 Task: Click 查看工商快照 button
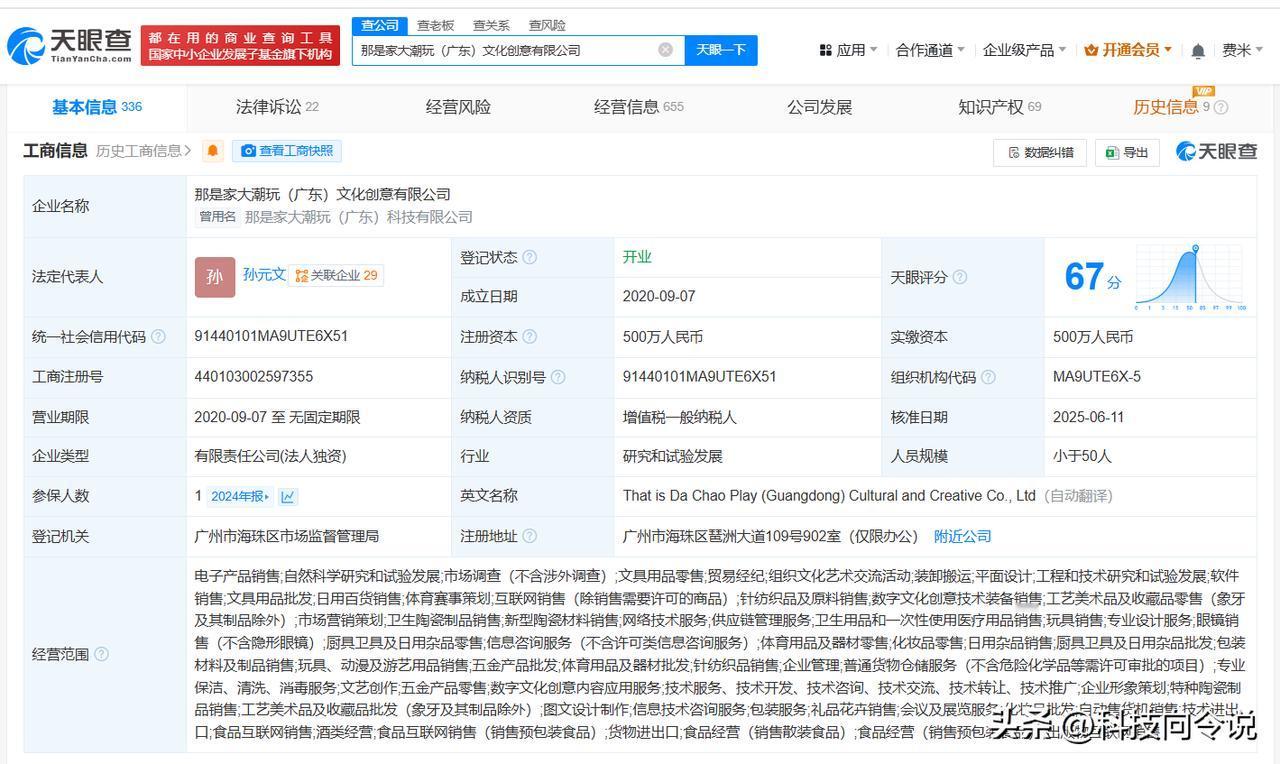pyautogui.click(x=287, y=151)
